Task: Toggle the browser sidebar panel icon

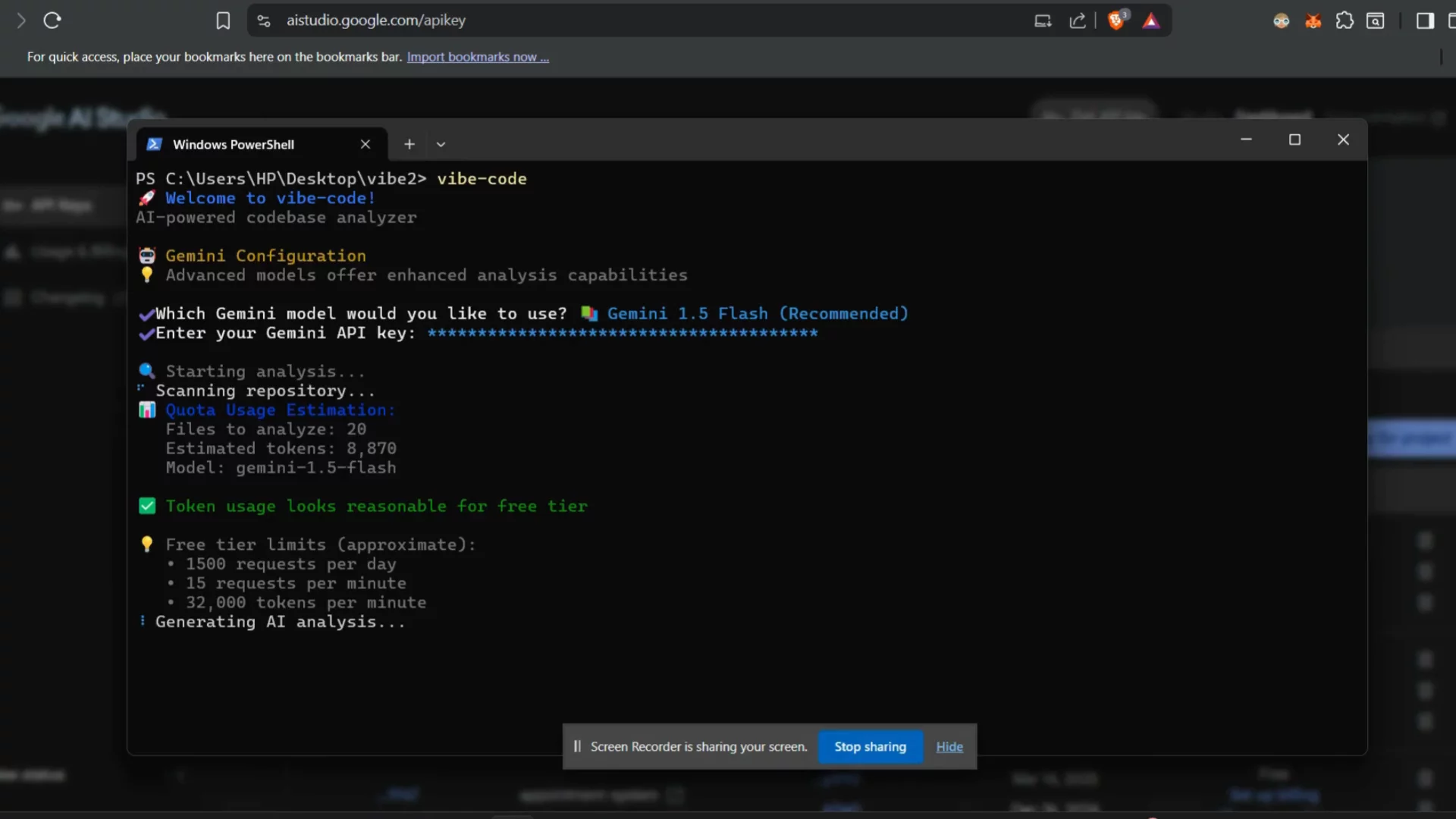Action: click(1426, 21)
